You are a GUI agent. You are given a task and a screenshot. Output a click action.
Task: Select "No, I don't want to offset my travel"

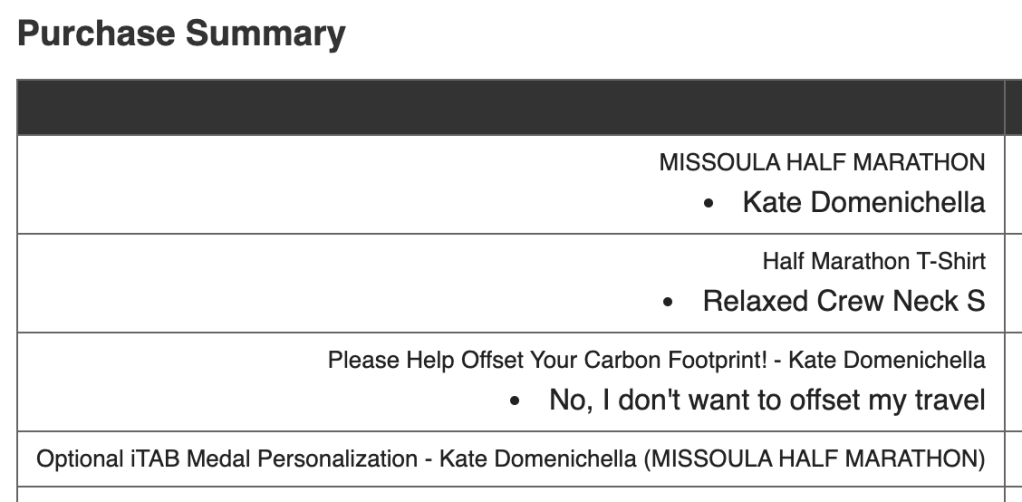click(x=767, y=401)
